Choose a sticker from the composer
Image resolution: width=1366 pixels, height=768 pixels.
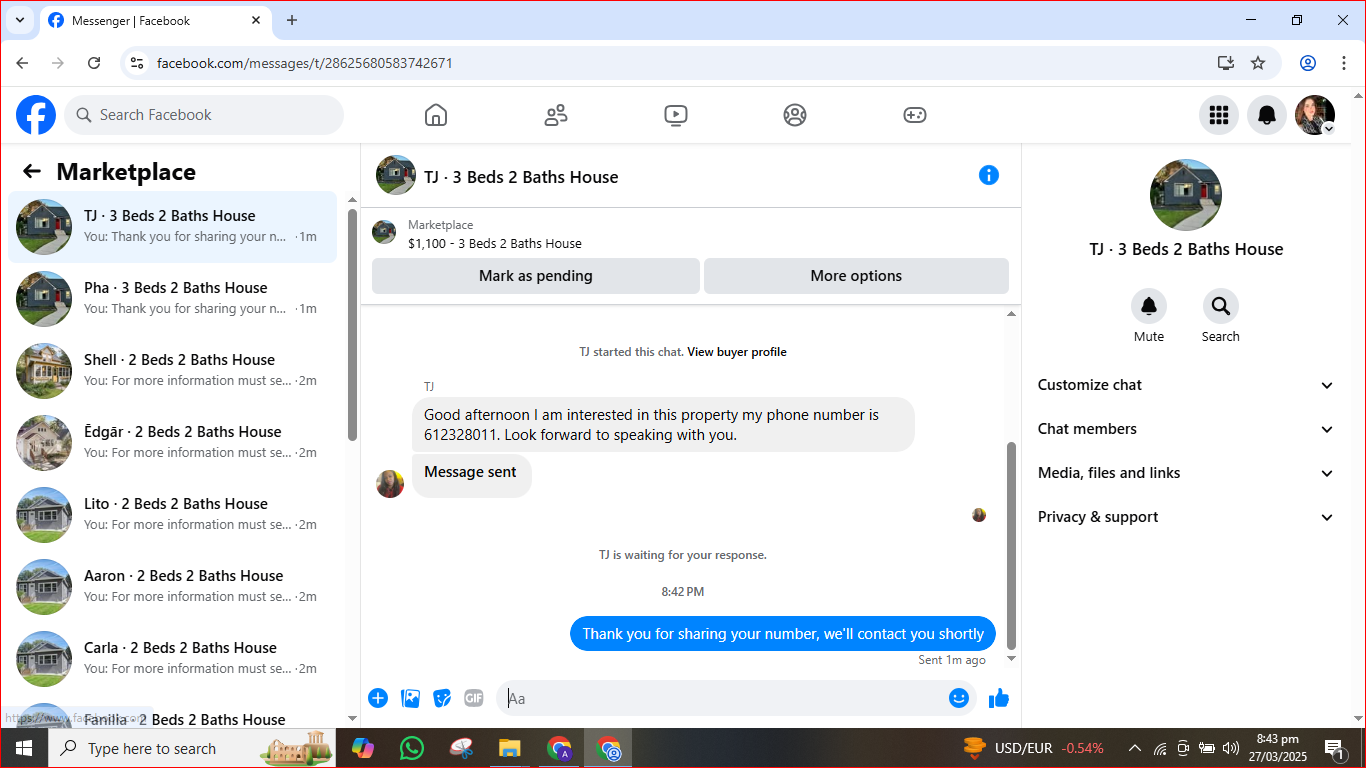(442, 698)
